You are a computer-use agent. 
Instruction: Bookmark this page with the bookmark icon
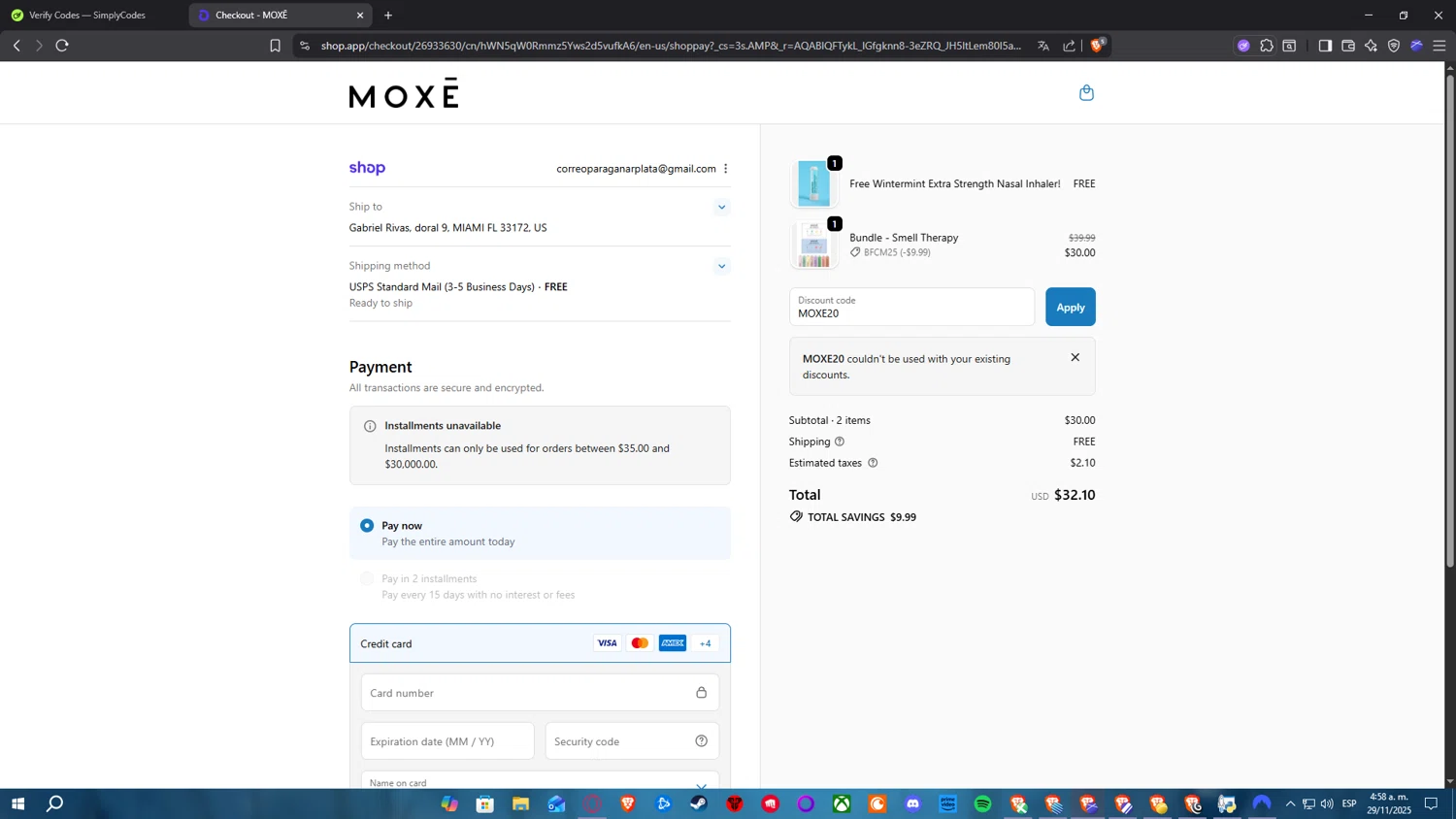pos(275,46)
